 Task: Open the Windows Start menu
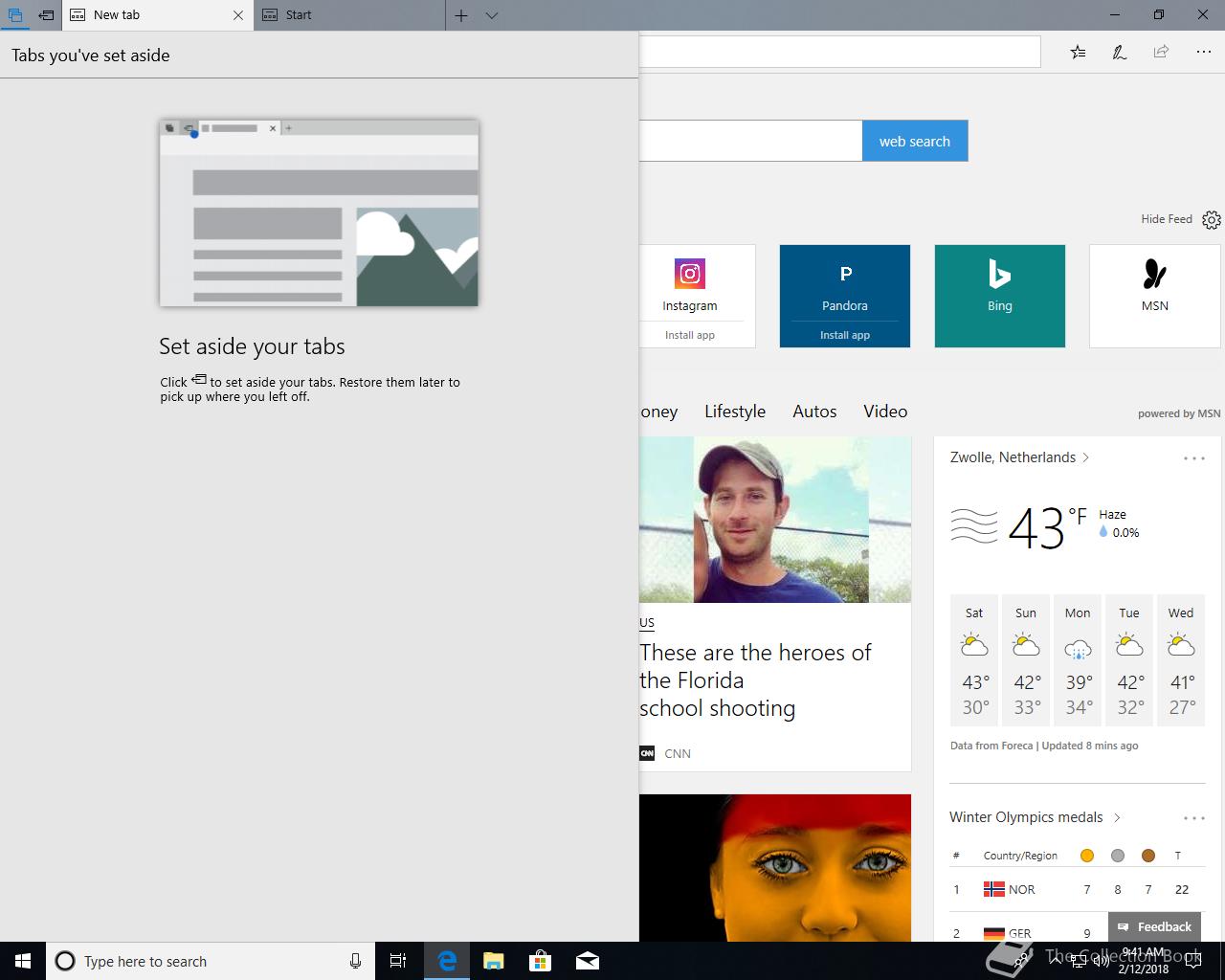point(23,961)
